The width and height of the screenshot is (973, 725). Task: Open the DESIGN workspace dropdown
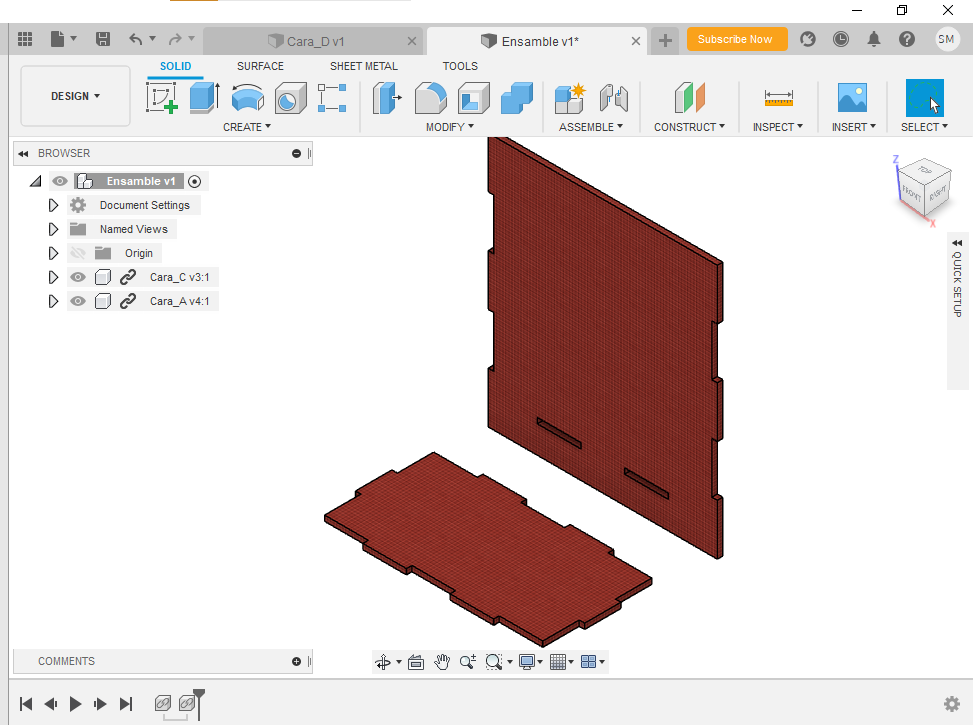point(75,96)
